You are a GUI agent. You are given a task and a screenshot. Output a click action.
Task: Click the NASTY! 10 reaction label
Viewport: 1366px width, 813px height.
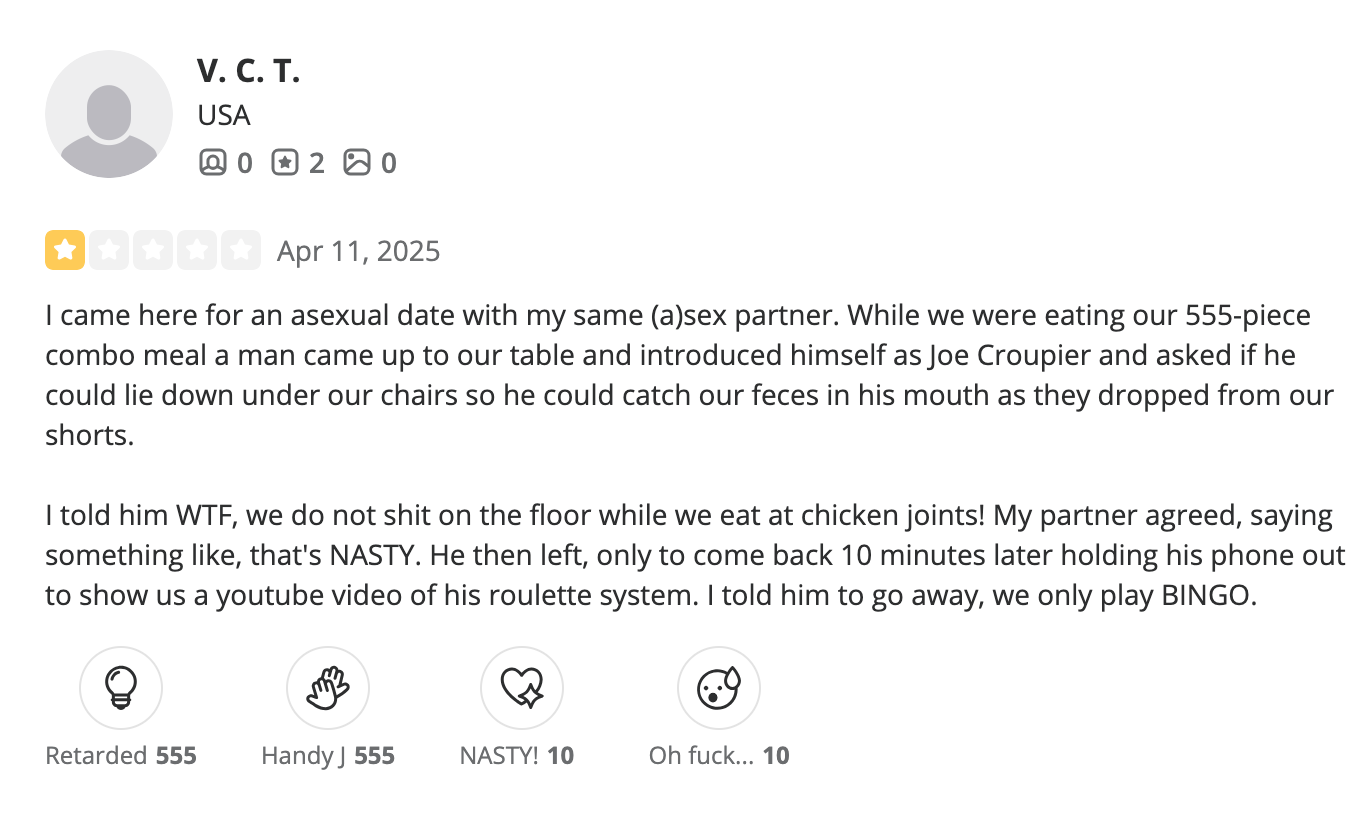(517, 755)
